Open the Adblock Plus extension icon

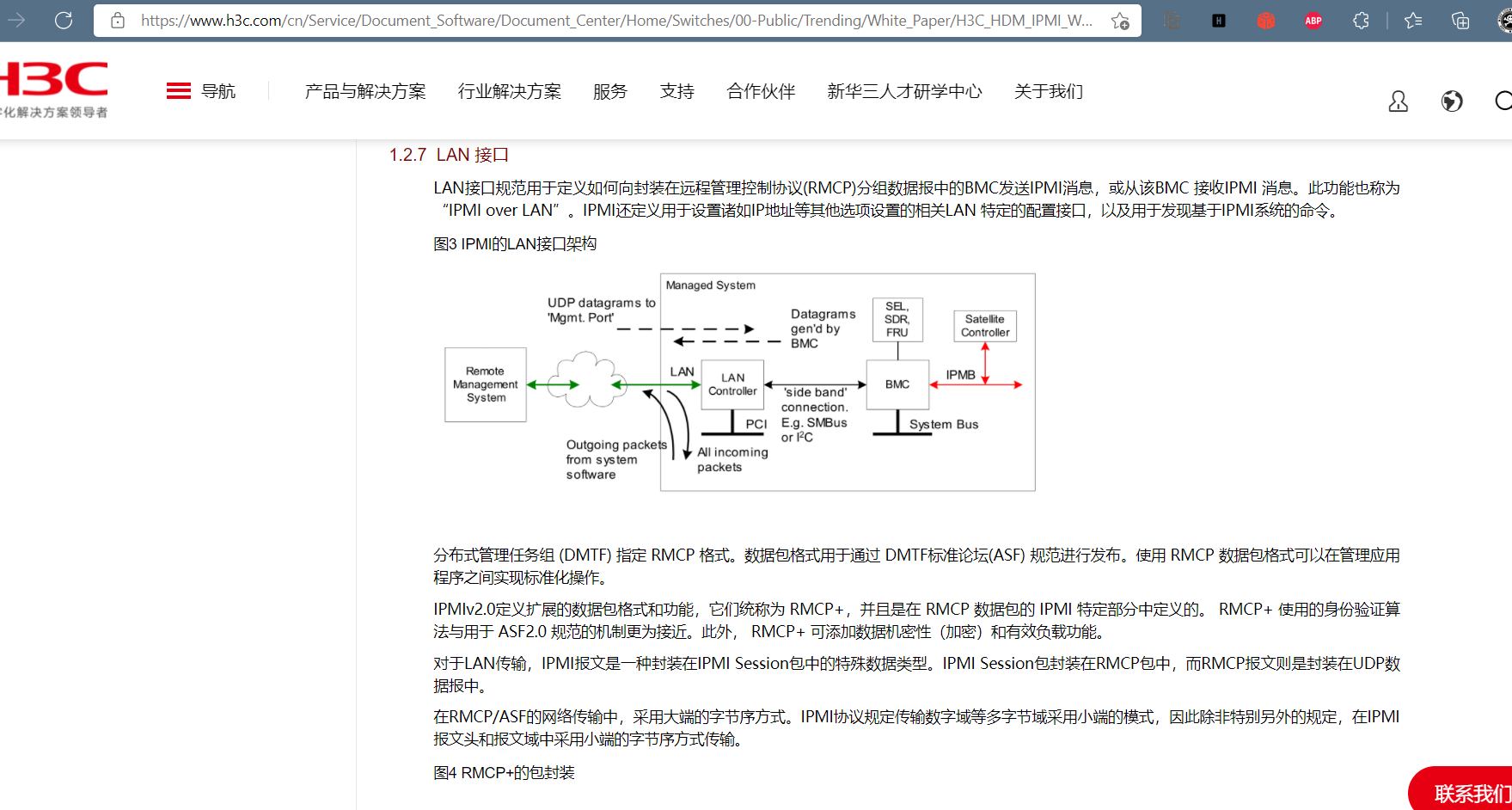tap(1313, 21)
